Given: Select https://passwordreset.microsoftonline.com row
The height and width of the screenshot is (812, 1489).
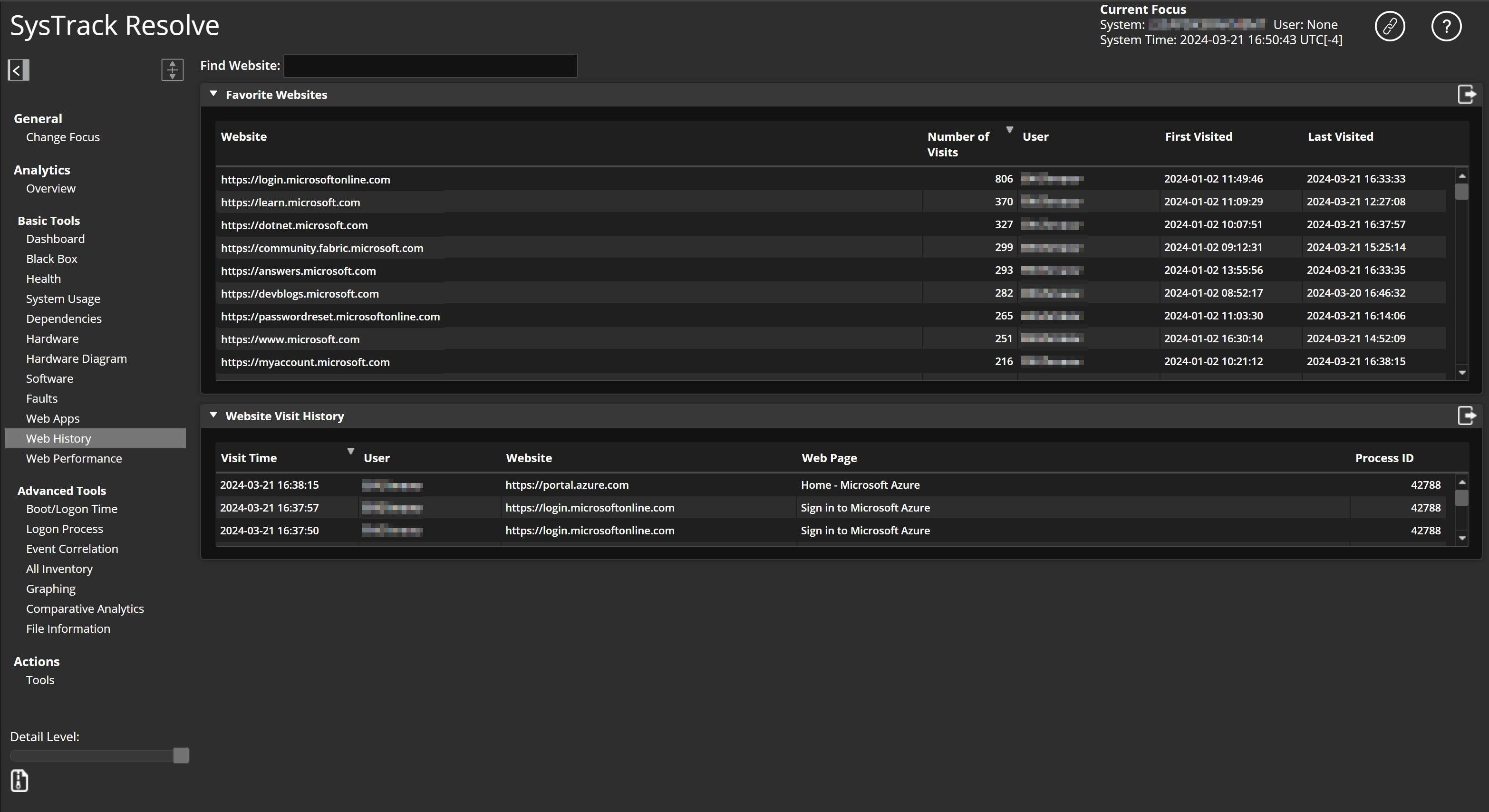Looking at the screenshot, I should (831, 316).
